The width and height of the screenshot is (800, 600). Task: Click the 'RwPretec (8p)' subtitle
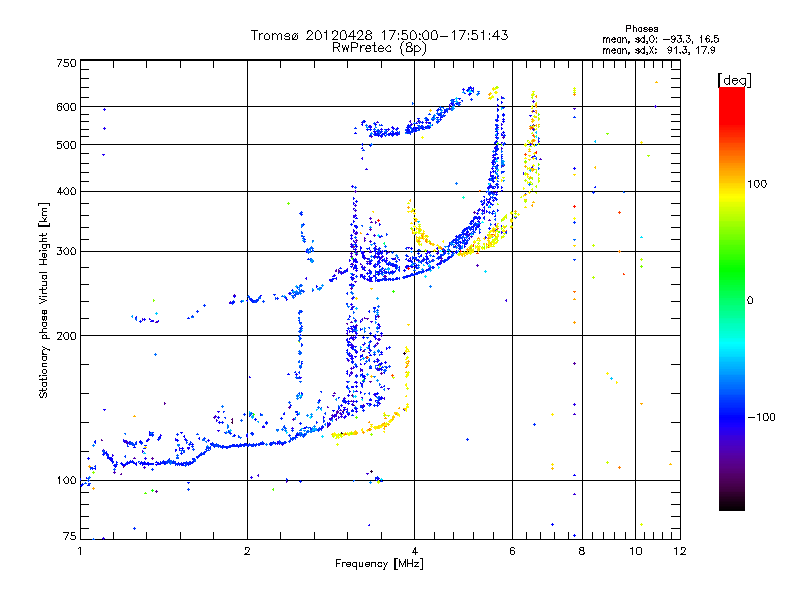click(x=379, y=48)
